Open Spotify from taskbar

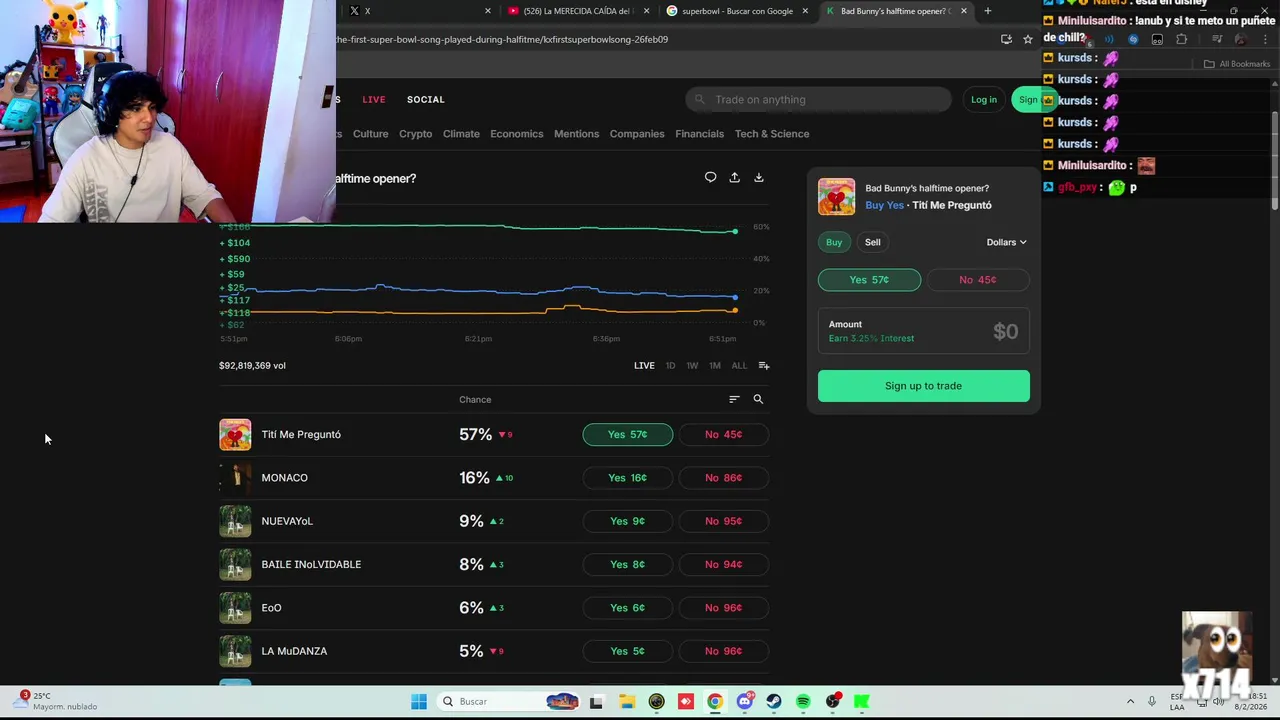click(x=803, y=702)
